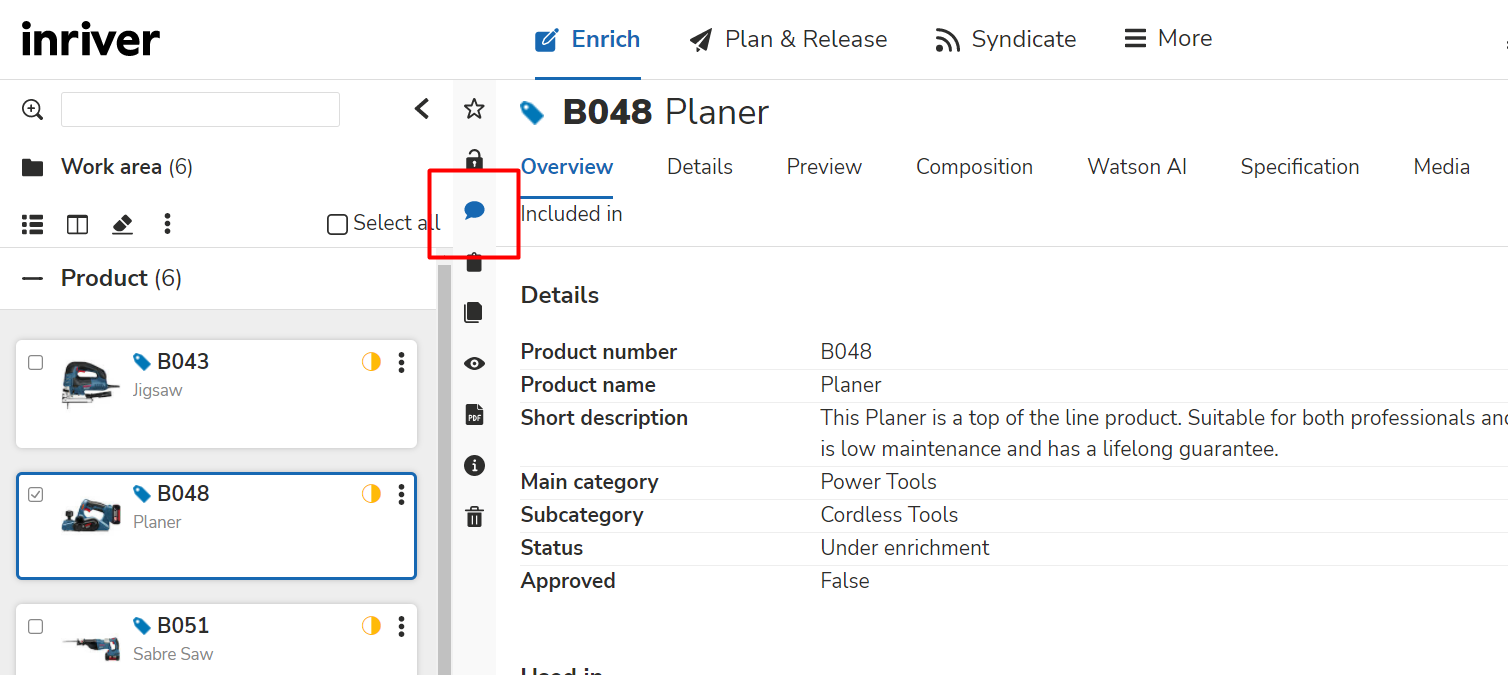Image resolution: width=1508 pixels, height=675 pixels.
Task: Open the Preview tab
Action: click(824, 167)
